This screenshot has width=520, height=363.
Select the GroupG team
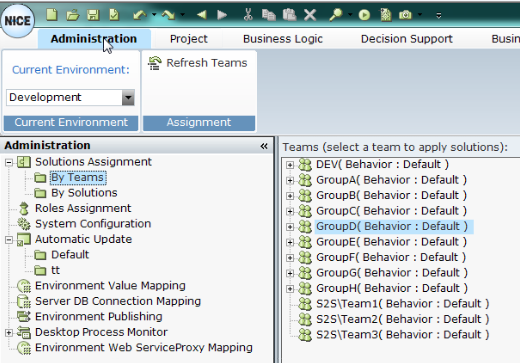click(x=392, y=273)
